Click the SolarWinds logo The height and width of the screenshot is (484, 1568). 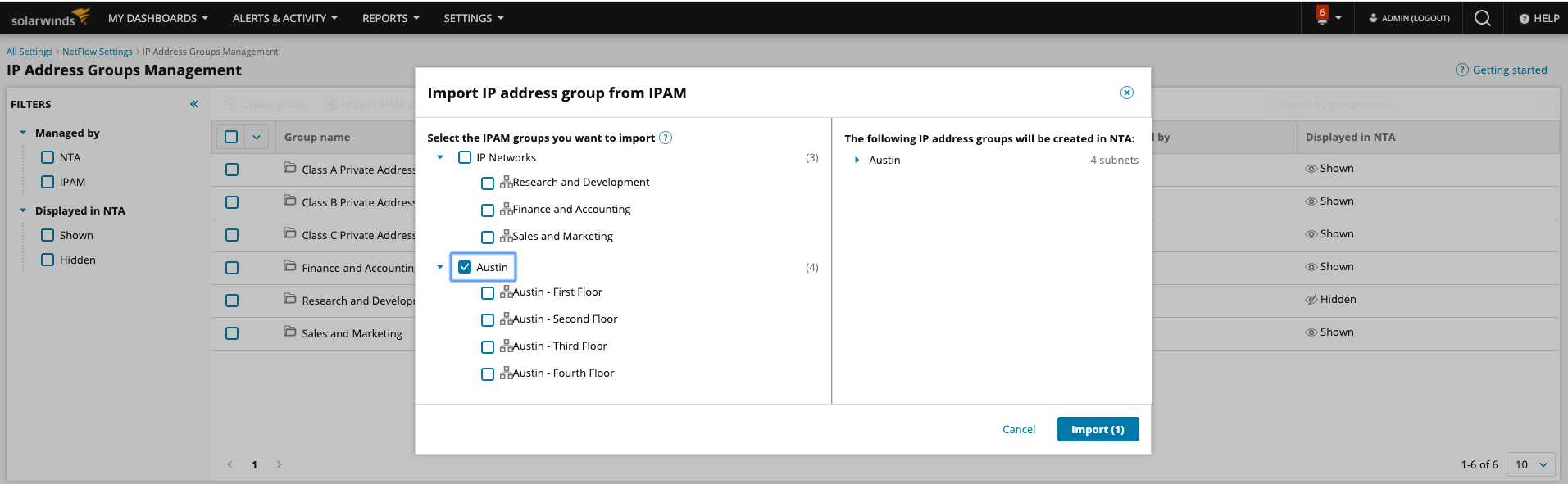49,18
